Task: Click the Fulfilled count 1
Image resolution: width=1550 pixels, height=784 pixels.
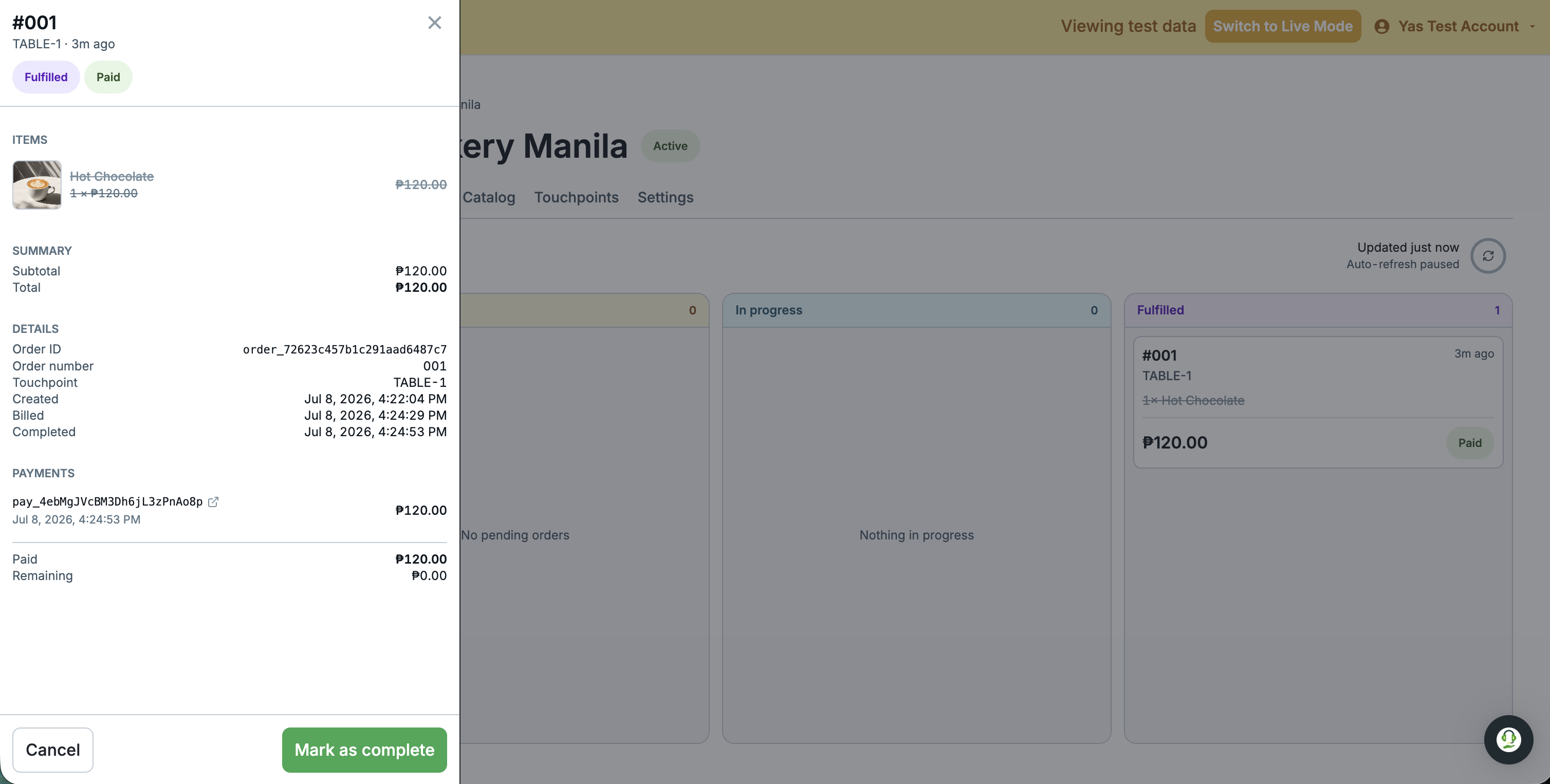Action: click(1497, 310)
